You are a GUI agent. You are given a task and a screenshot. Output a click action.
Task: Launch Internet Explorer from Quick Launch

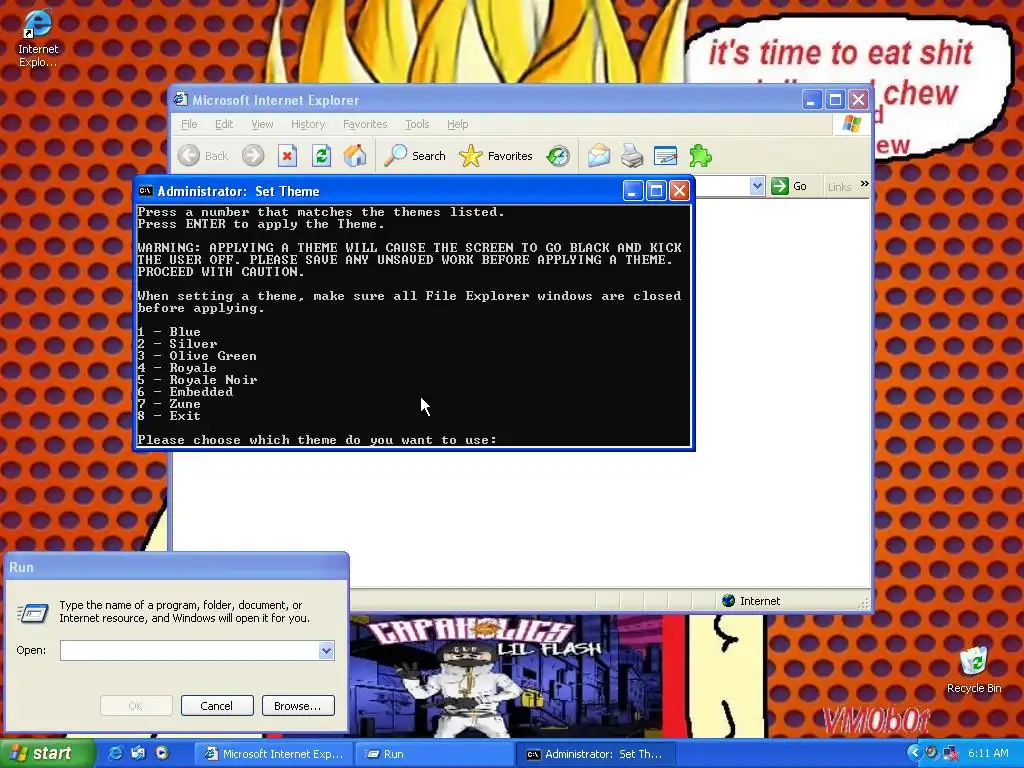pos(116,753)
